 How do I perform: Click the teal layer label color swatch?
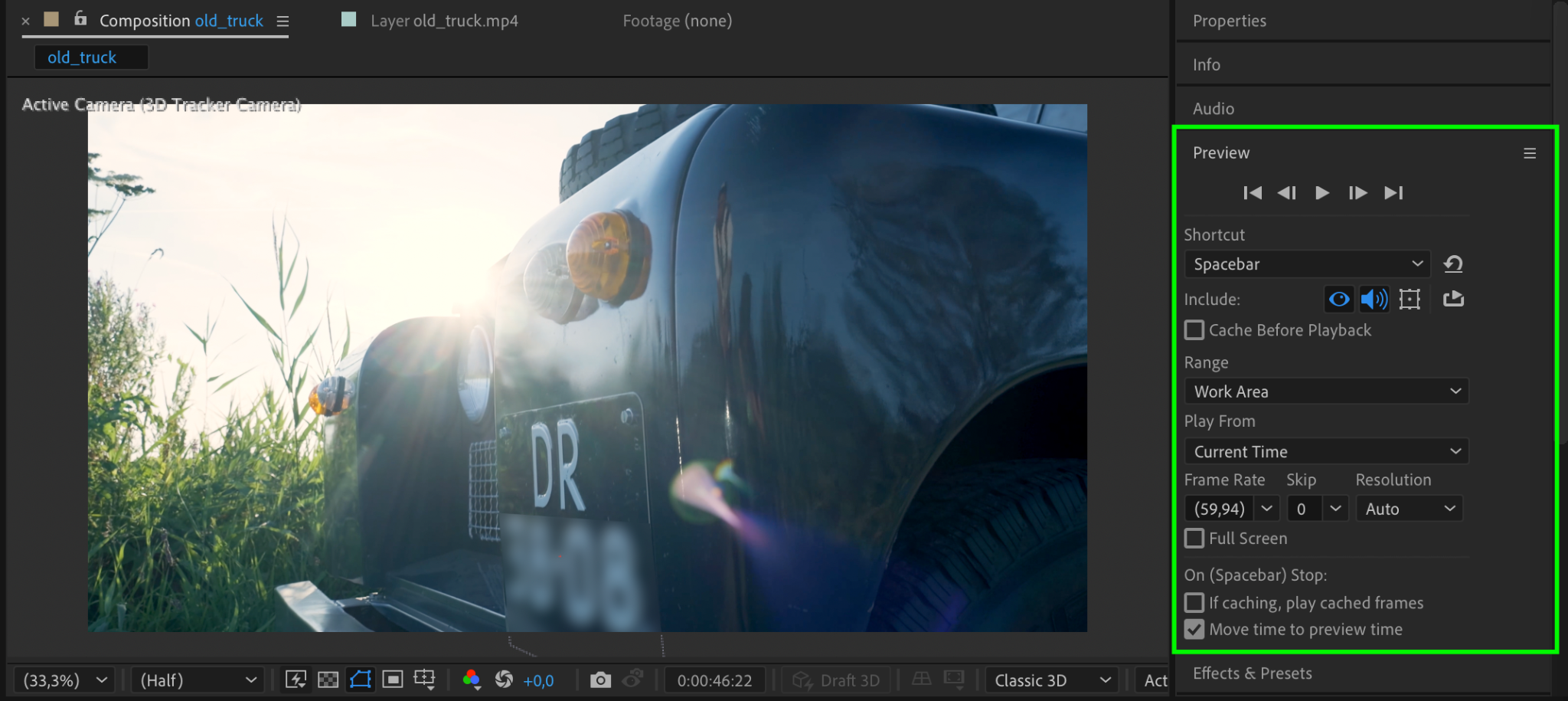[x=348, y=19]
